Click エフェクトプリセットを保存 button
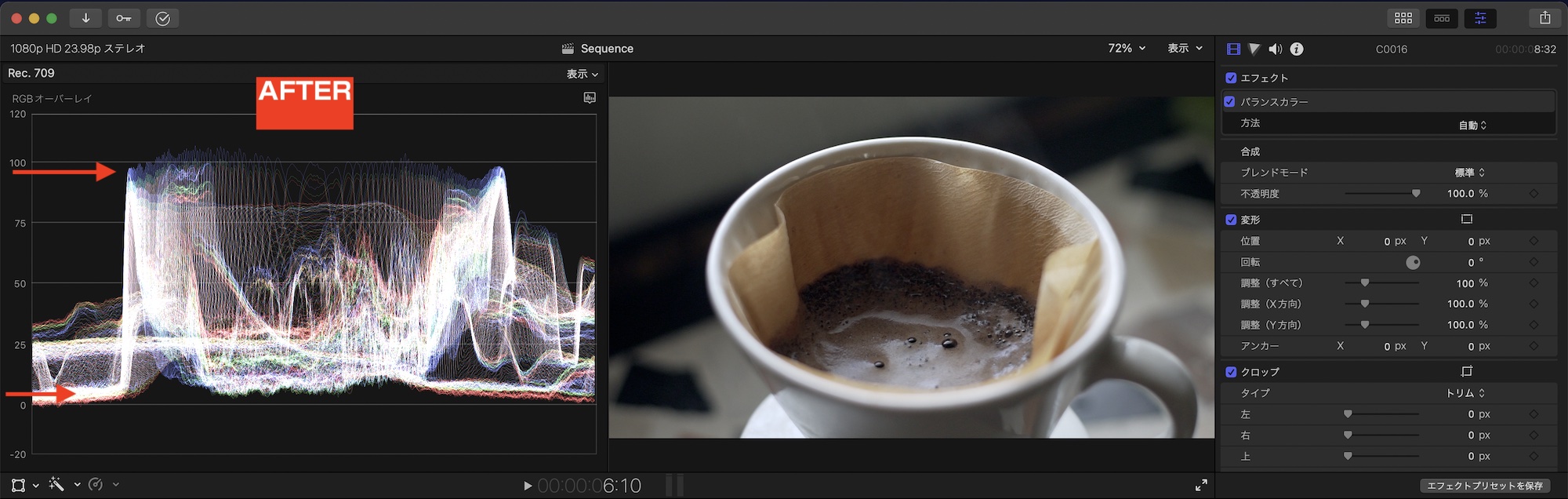The width and height of the screenshot is (1568, 499). [x=1485, y=486]
